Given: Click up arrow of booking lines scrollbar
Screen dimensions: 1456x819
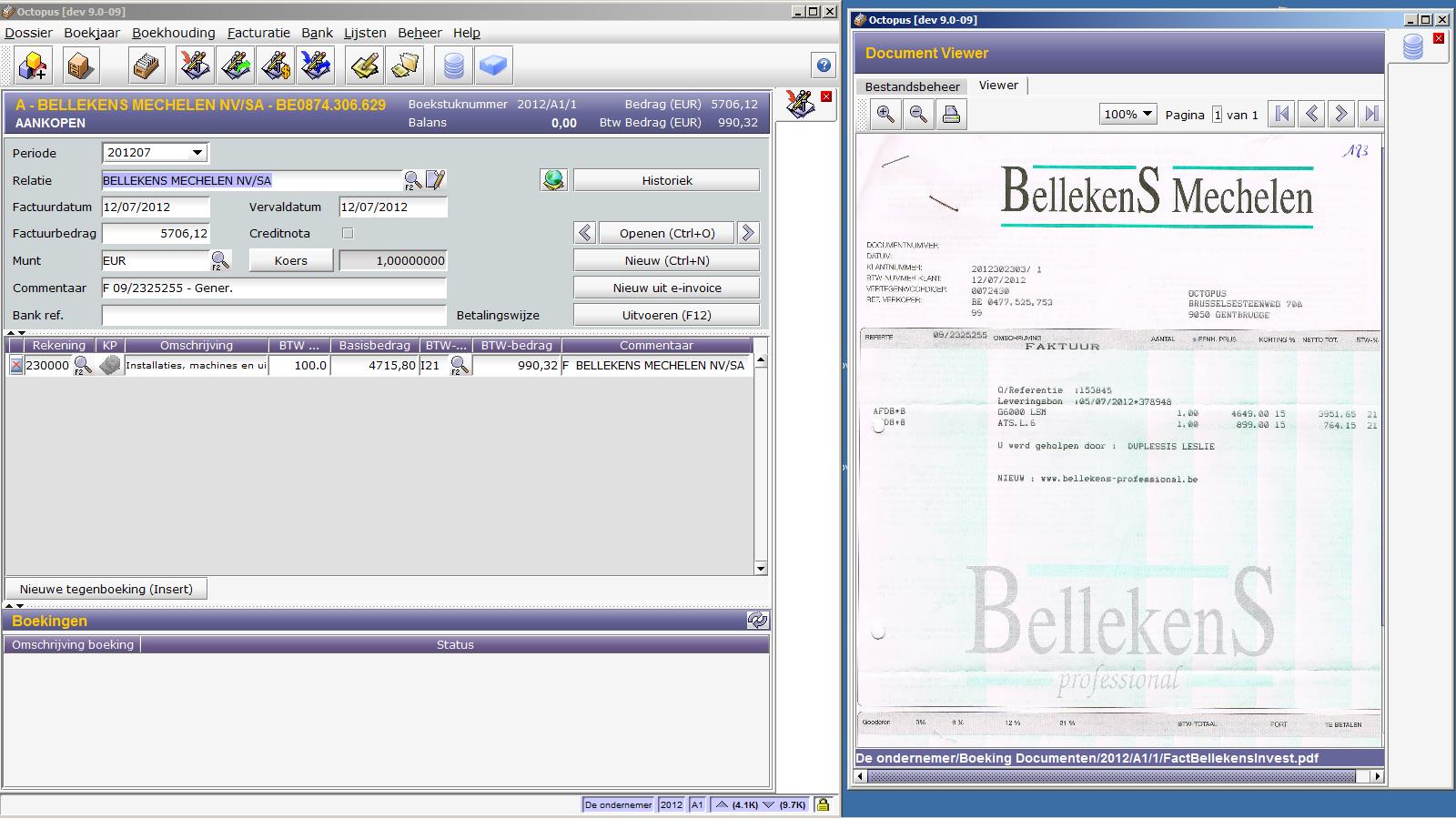Looking at the screenshot, I should (x=761, y=362).
